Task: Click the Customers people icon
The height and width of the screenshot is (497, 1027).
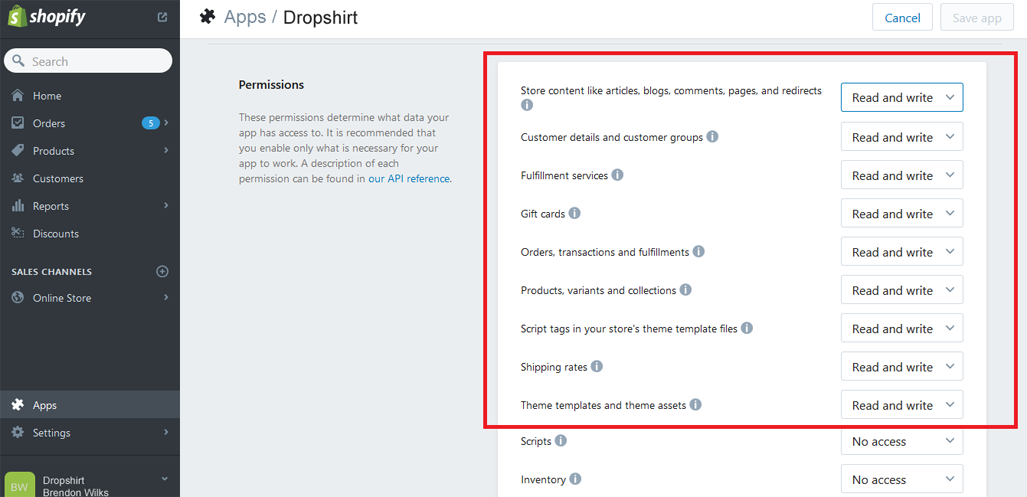Action: (x=18, y=178)
